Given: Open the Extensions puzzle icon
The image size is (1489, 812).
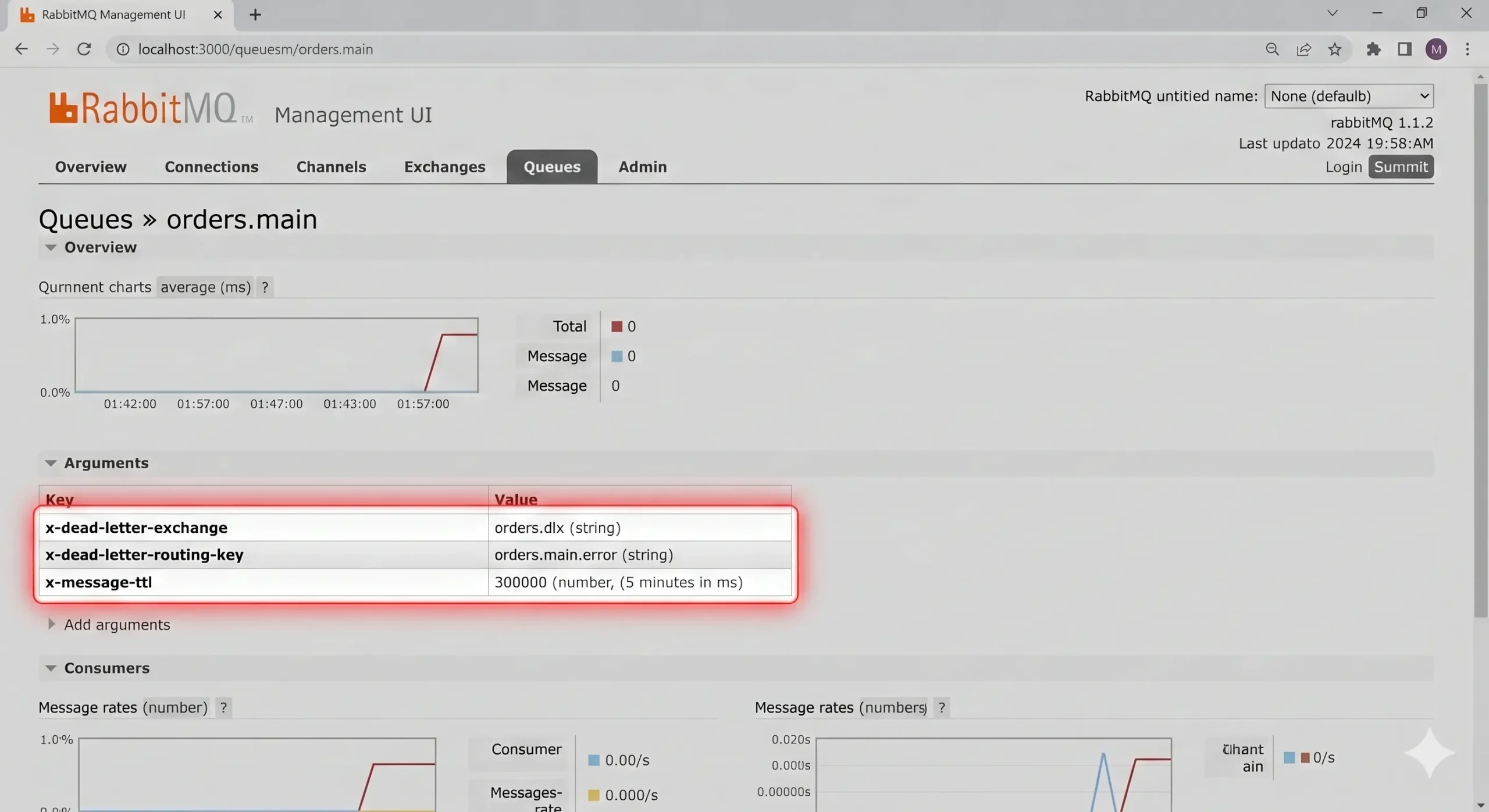Looking at the screenshot, I should pyautogui.click(x=1373, y=49).
